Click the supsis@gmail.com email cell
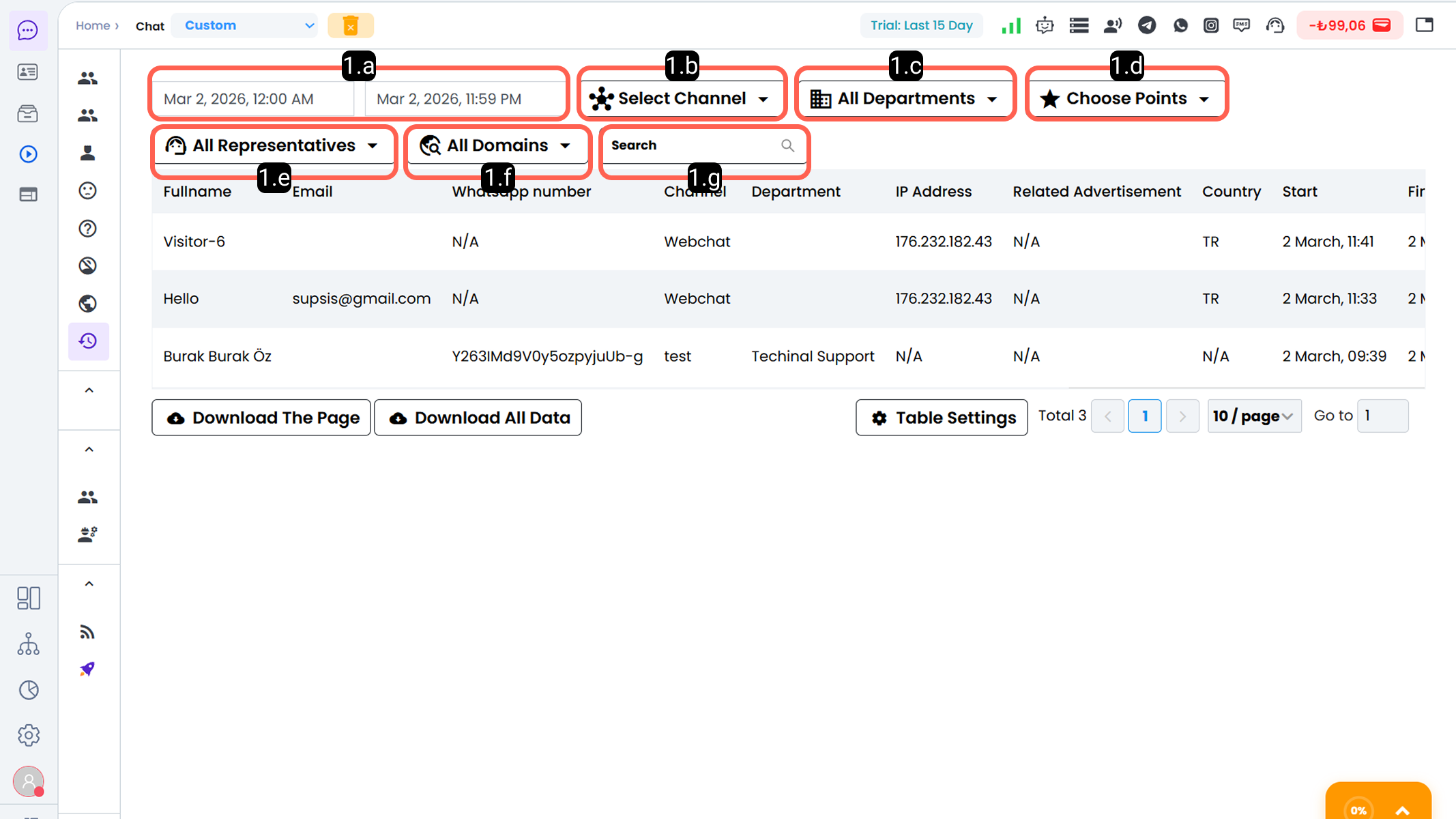 click(x=362, y=299)
